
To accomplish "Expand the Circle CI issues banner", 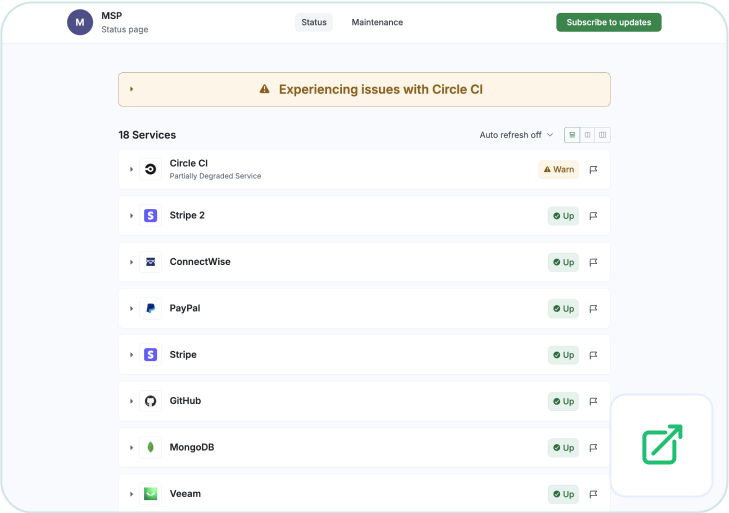I will pos(132,89).
